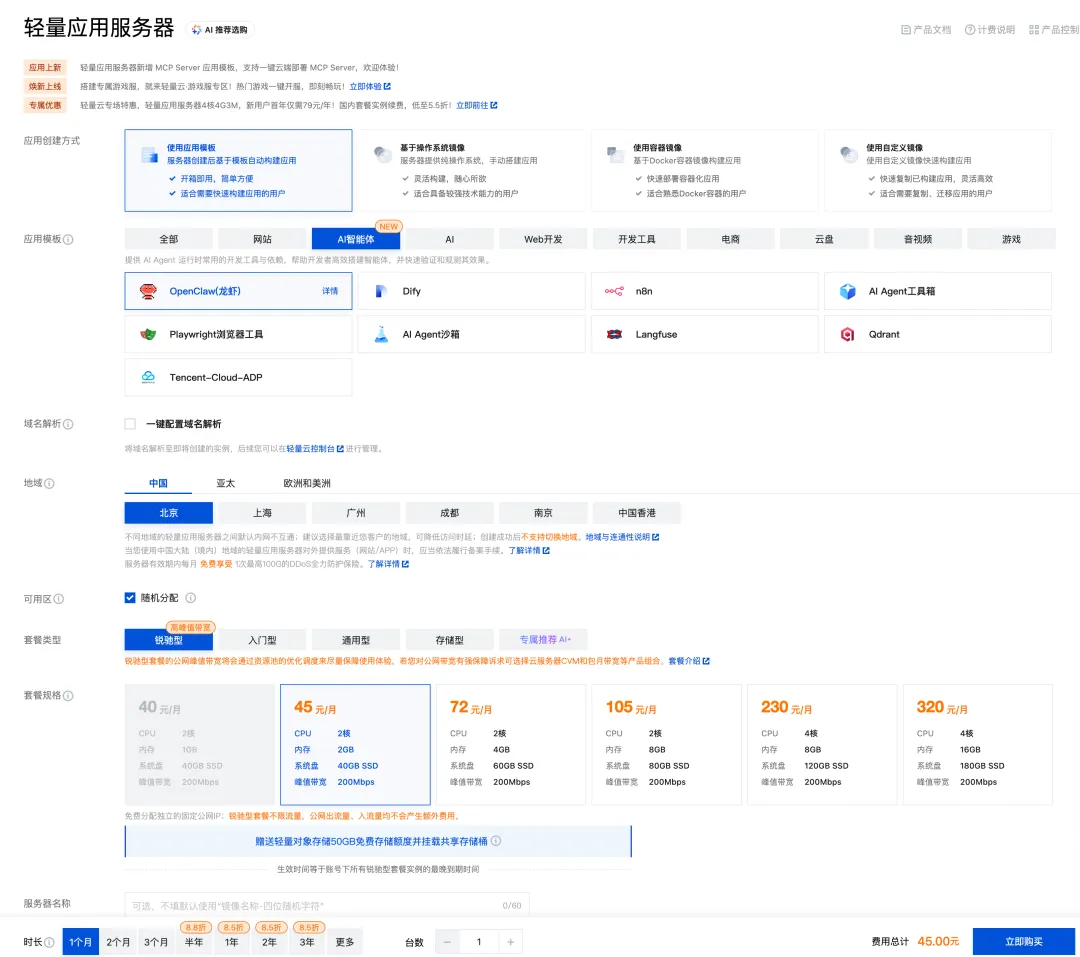Select 使用自定义镜像 creation method
Viewport: 1080px width, 957px height.
(x=938, y=170)
